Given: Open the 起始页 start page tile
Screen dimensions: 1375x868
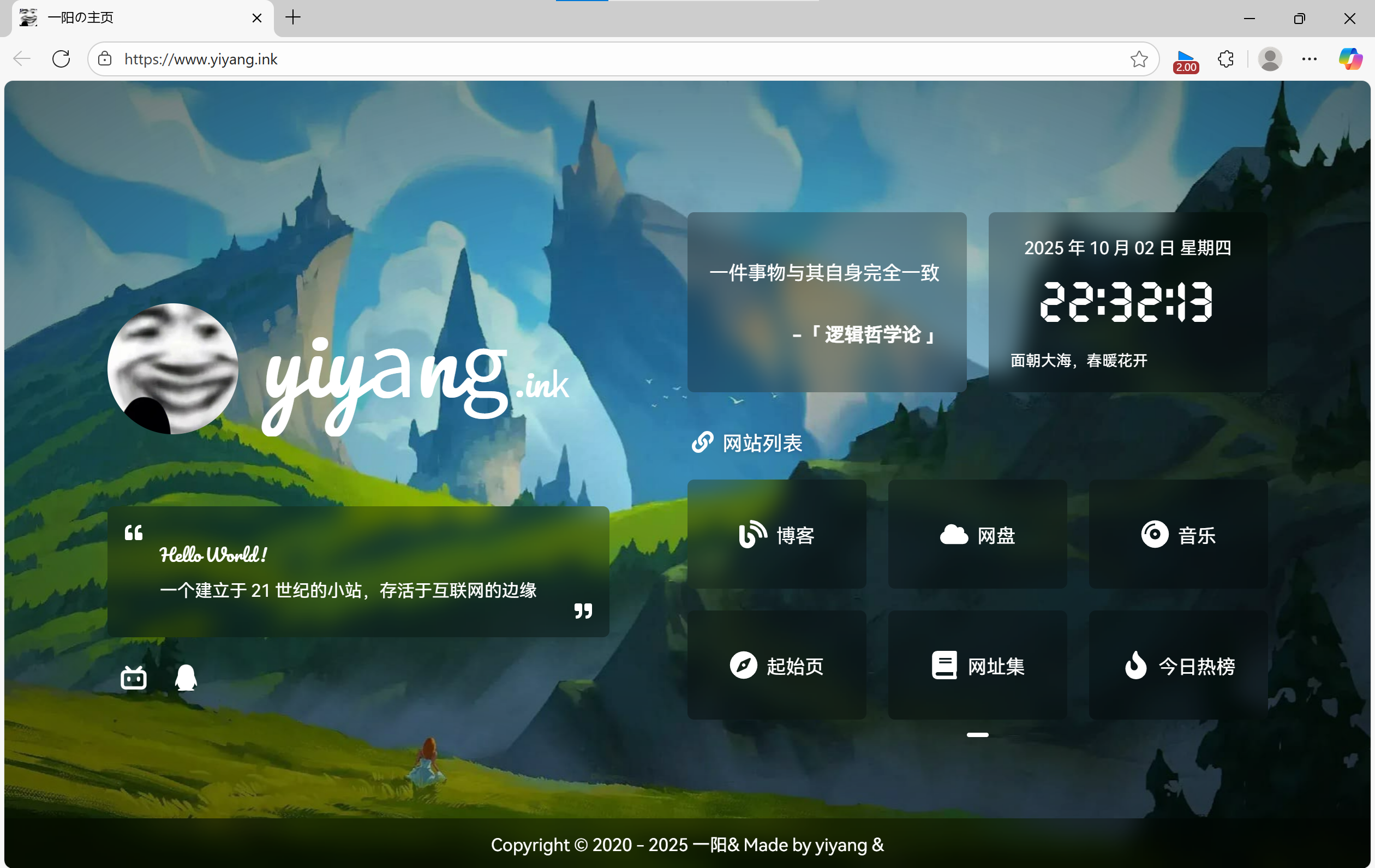Looking at the screenshot, I should click(x=776, y=665).
